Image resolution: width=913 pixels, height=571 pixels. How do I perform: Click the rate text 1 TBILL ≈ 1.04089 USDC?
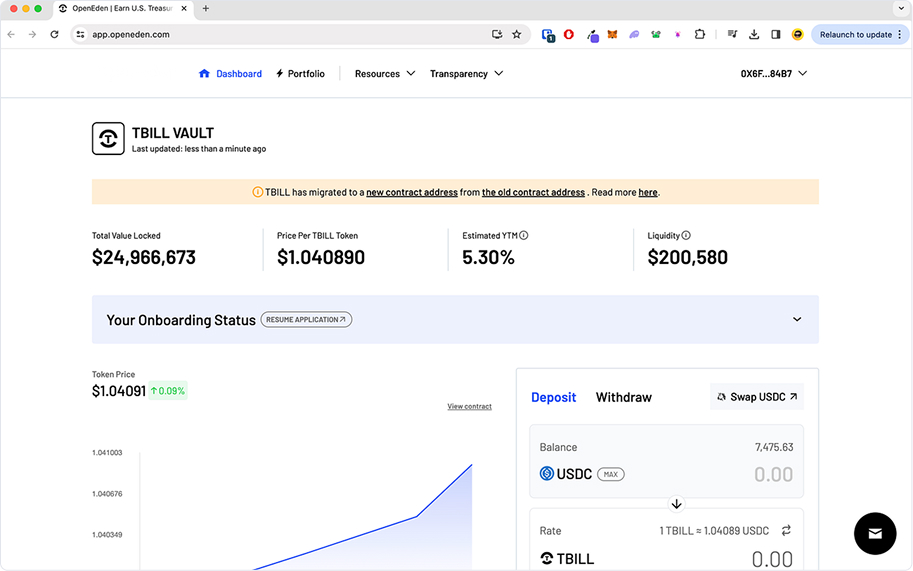click(714, 531)
